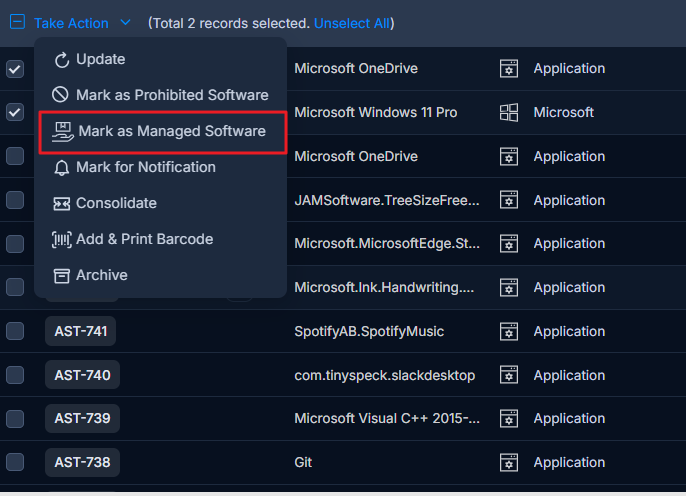Viewport: 686px width, 496px height.
Task: Uncheck the Microsoft Windows 11 Pro checkbox
Action: click(15, 112)
